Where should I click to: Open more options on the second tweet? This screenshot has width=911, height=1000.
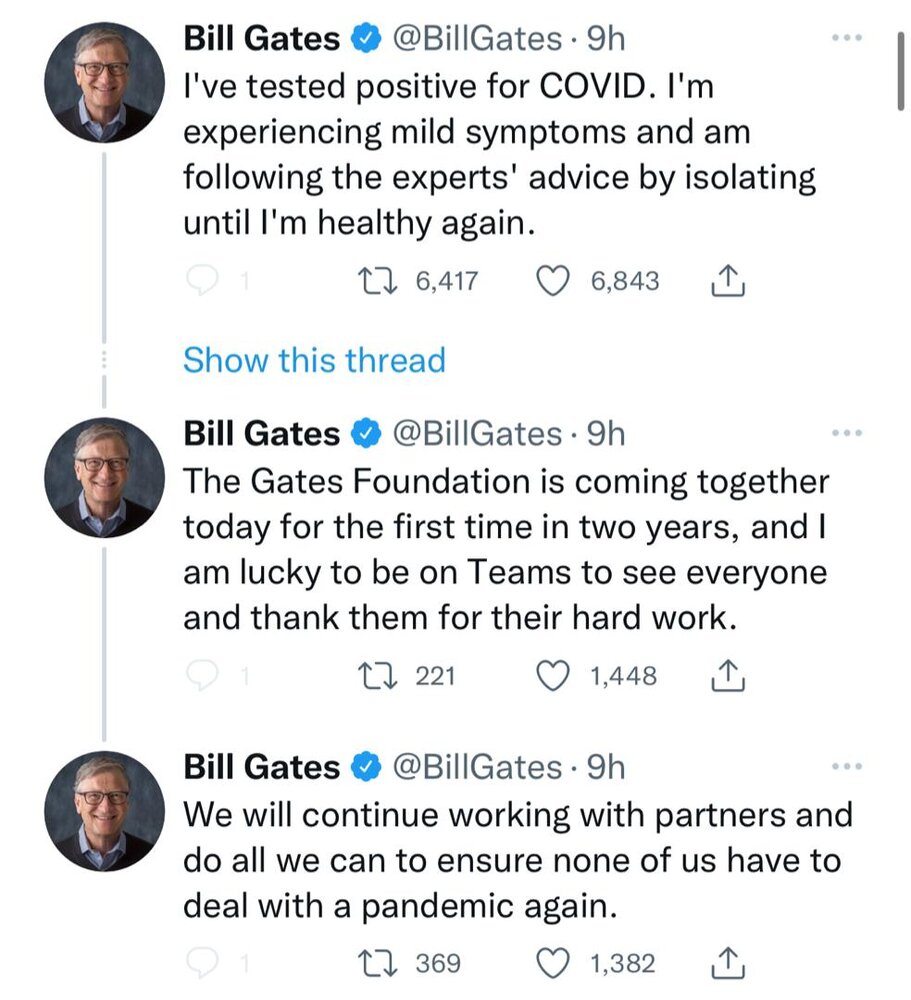846,434
